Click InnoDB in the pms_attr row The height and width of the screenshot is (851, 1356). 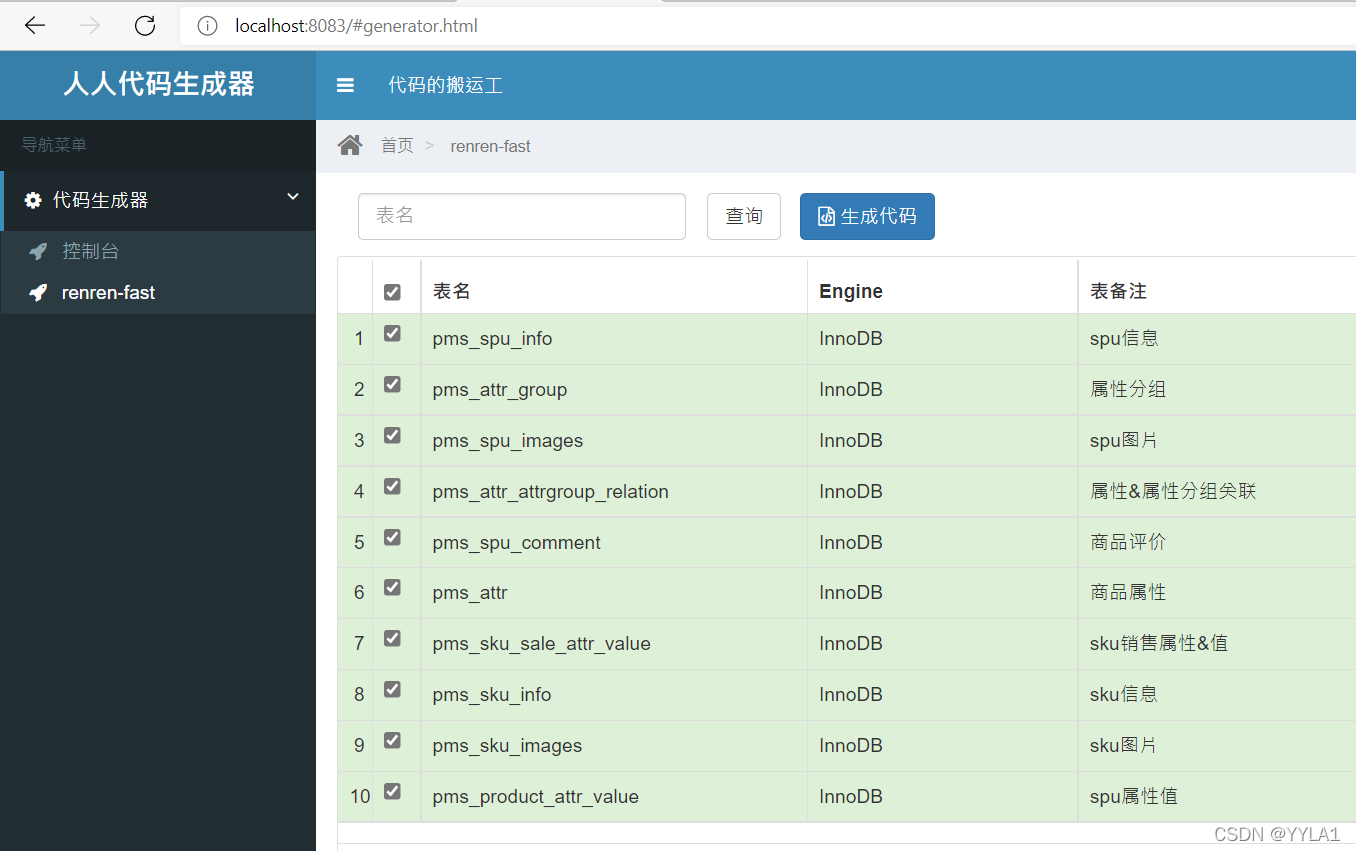point(851,593)
